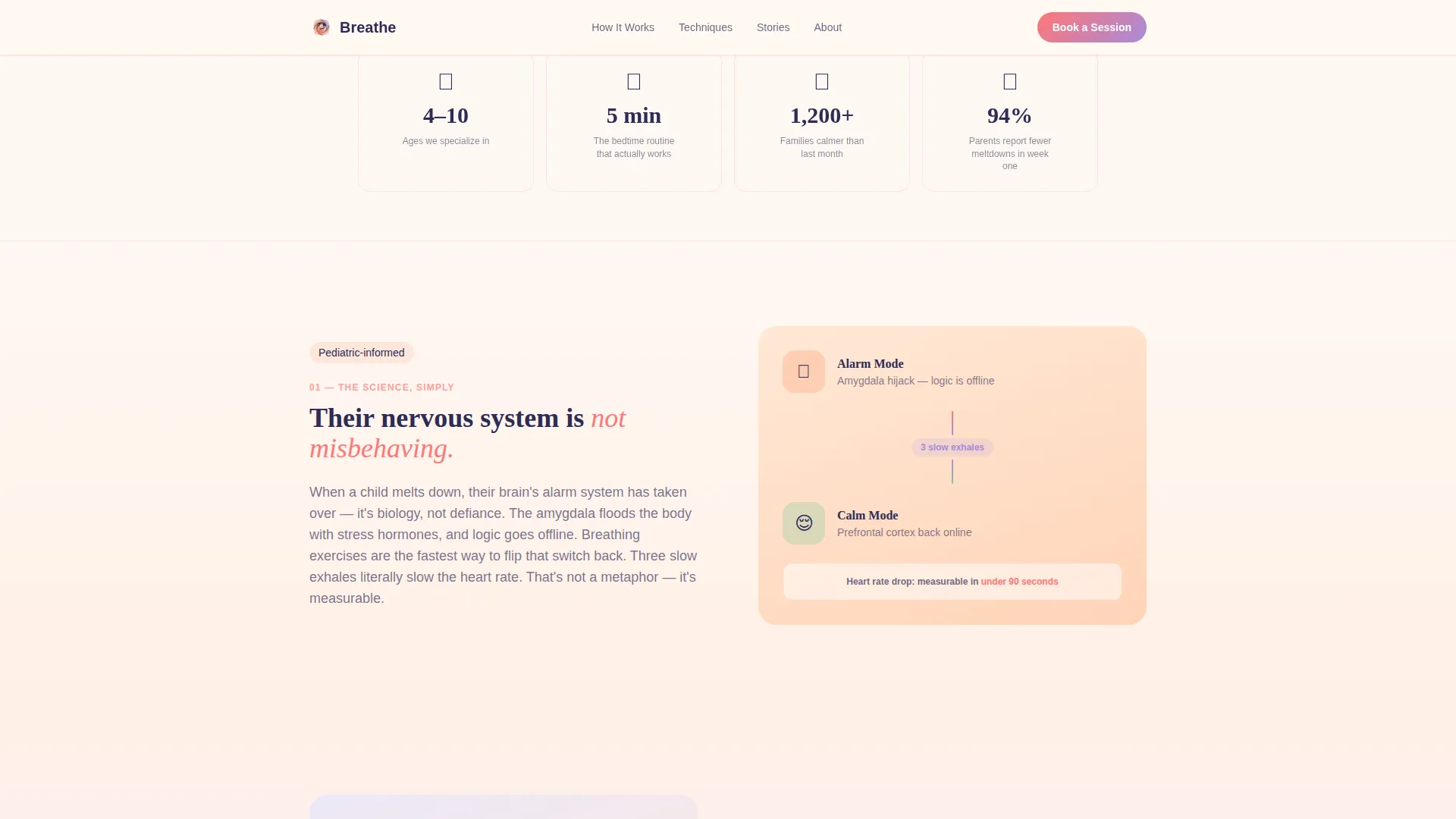Click the paragraph starting 'When a child melts down'
The height and width of the screenshot is (819, 1456).
[503, 545]
